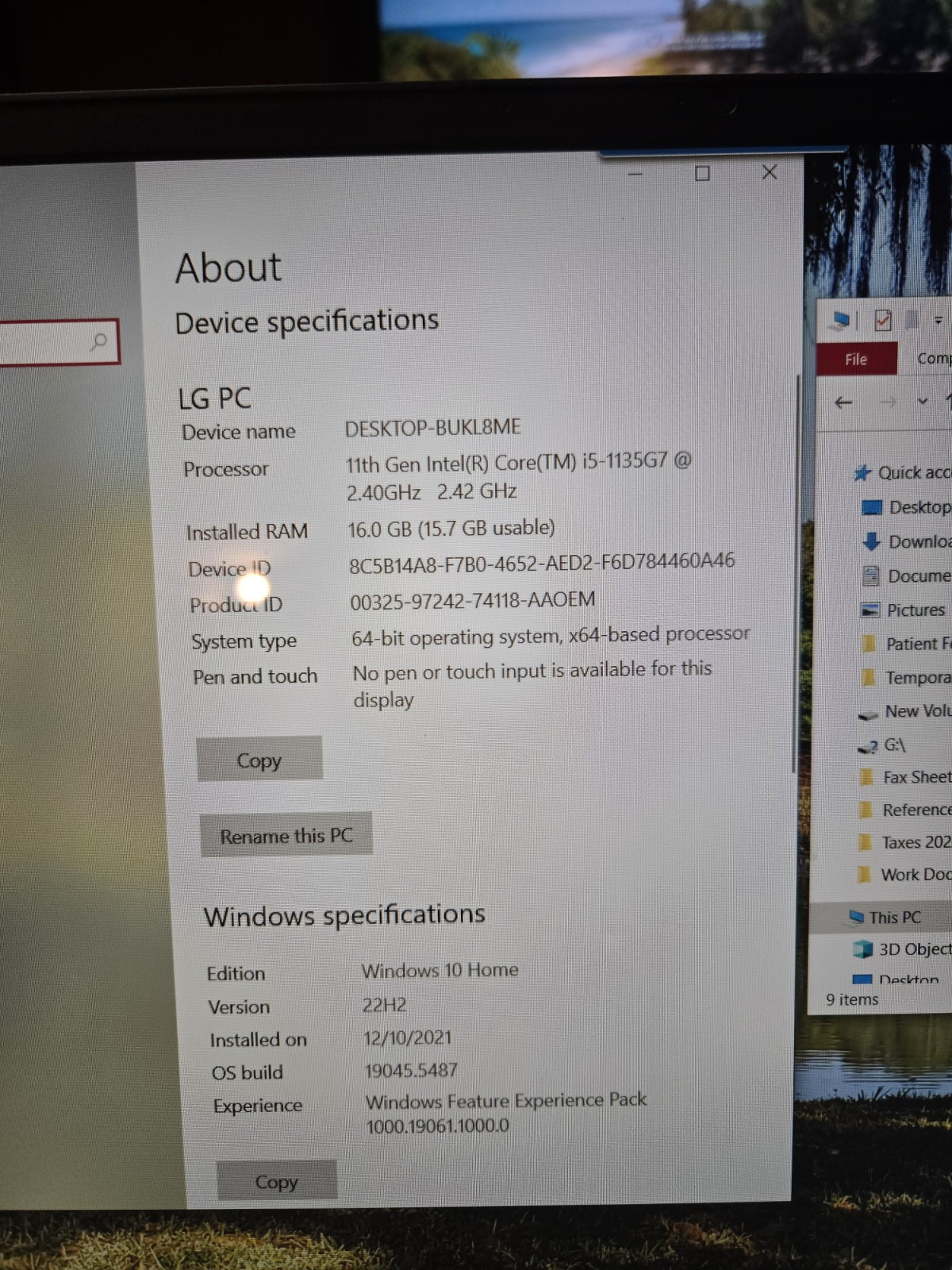Click the 'Device specifications' heading

click(307, 321)
